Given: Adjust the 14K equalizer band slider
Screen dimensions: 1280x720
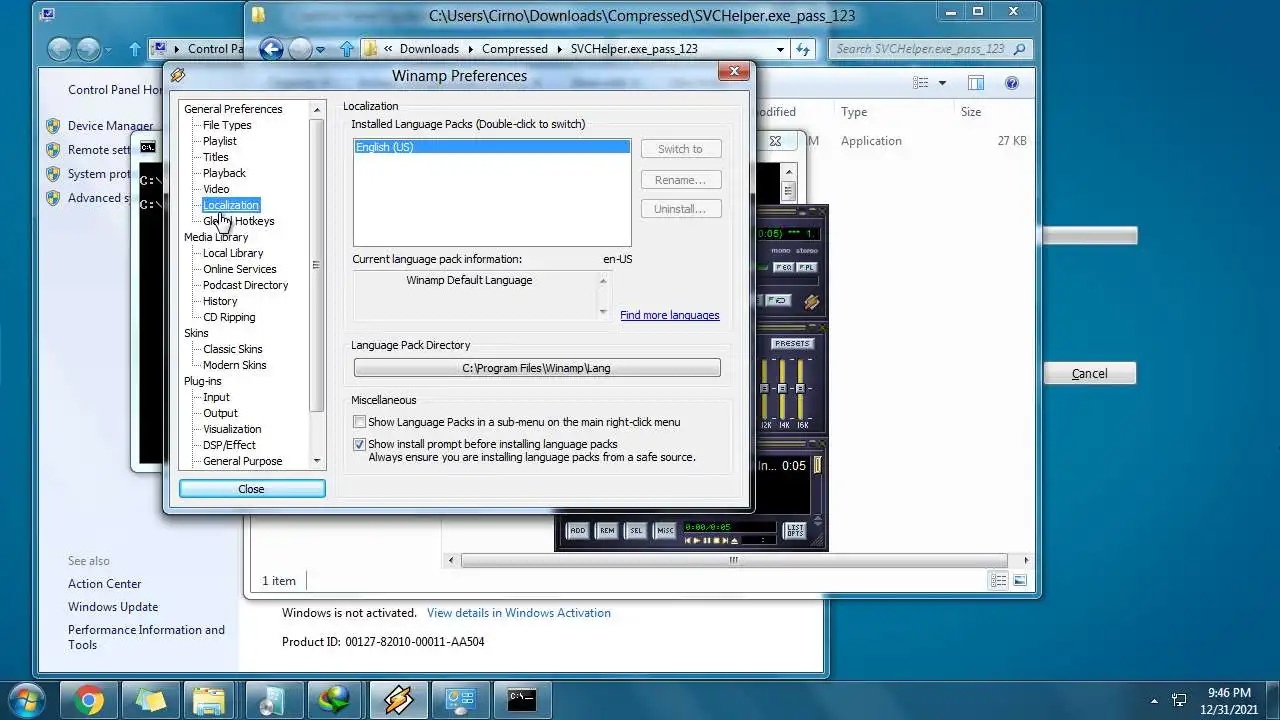Looking at the screenshot, I should coord(783,390).
